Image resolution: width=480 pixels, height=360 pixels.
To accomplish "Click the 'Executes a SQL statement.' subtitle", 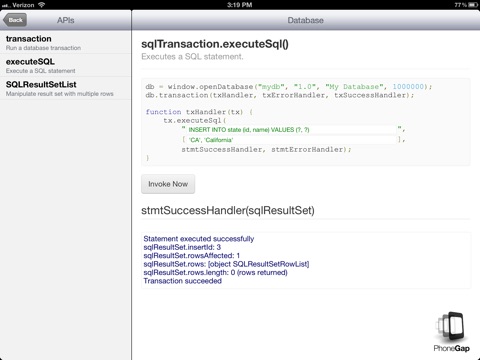I will tap(192, 57).
